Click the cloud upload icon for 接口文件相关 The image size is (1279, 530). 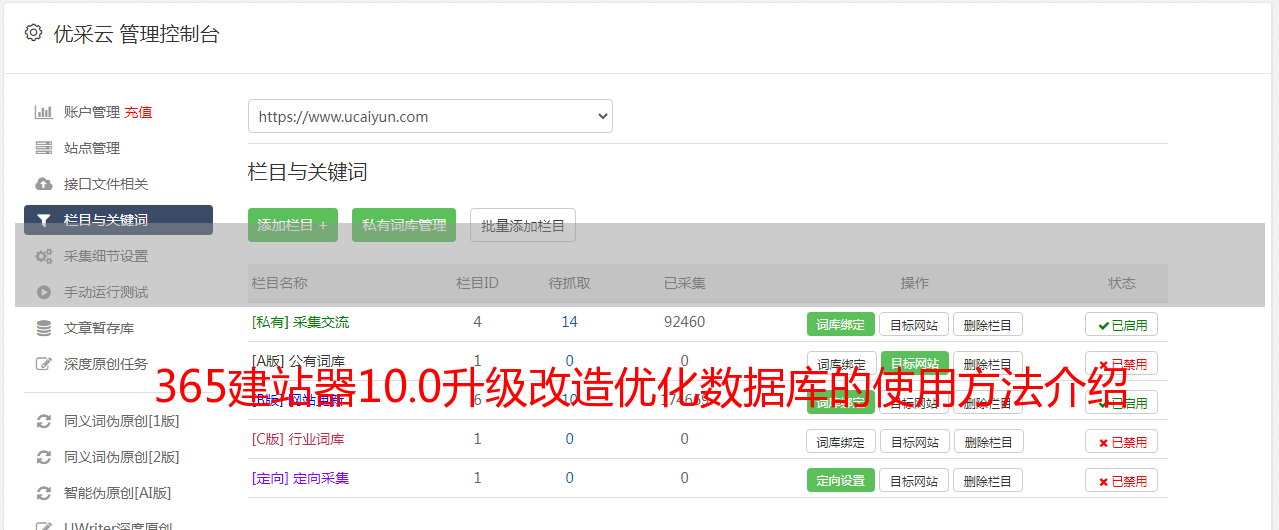[x=44, y=184]
